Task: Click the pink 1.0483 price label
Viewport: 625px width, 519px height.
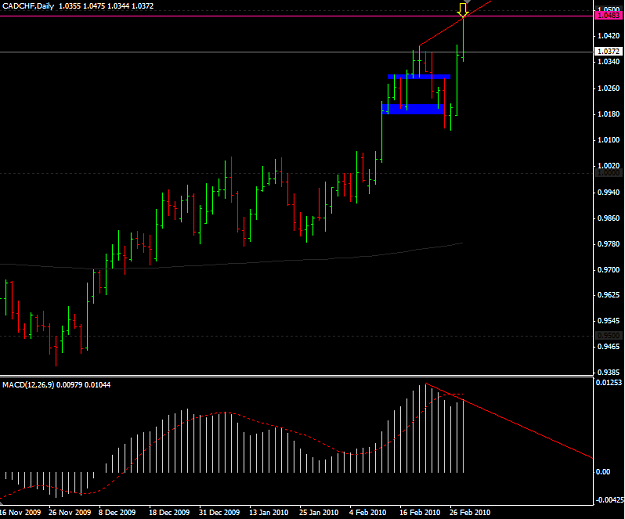Action: [x=608, y=16]
